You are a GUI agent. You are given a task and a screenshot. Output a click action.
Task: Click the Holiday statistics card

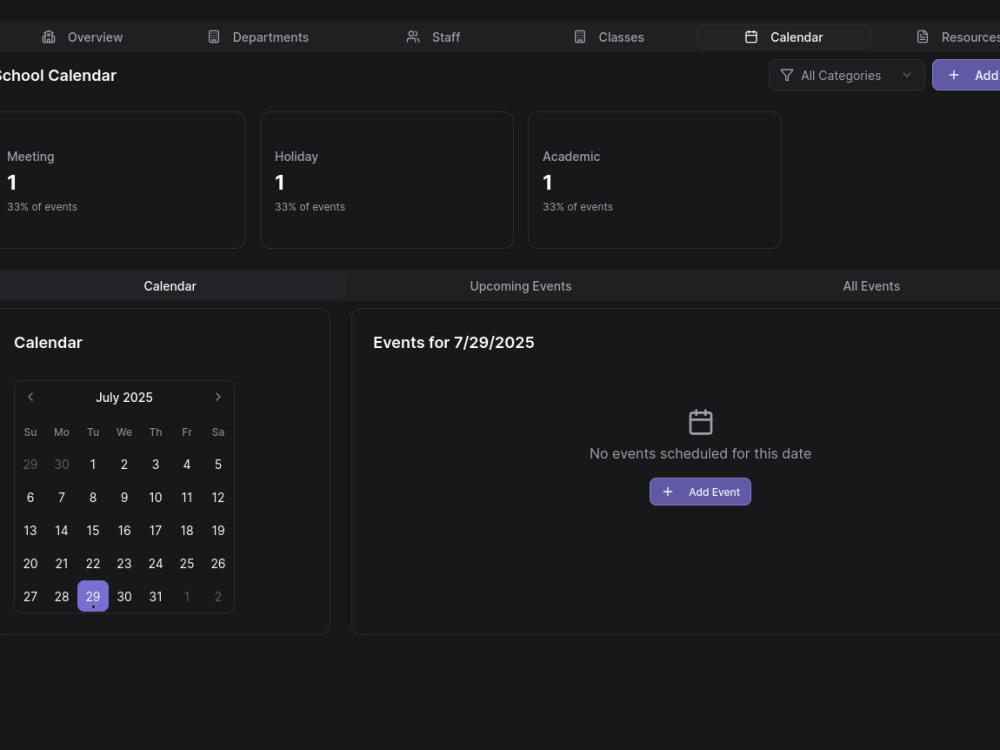(386, 180)
